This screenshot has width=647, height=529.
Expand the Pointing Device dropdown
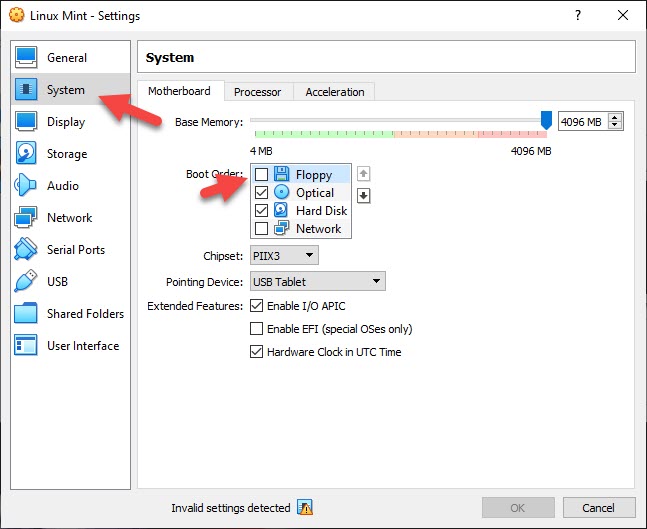coord(317,282)
